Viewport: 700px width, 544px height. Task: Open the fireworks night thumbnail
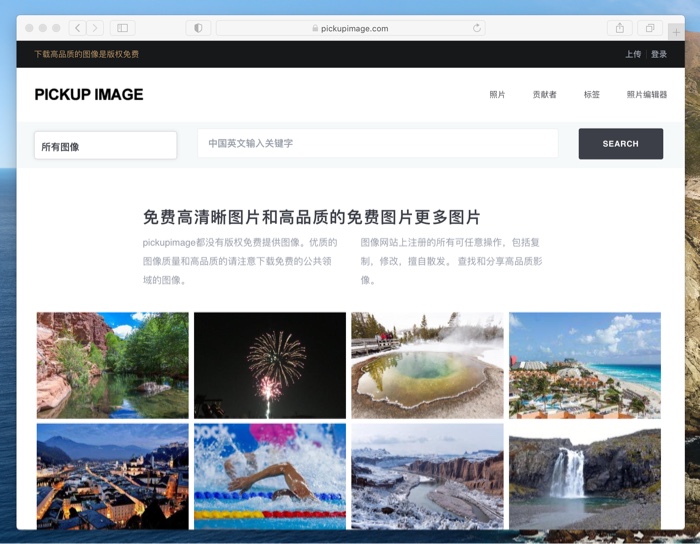(x=270, y=365)
